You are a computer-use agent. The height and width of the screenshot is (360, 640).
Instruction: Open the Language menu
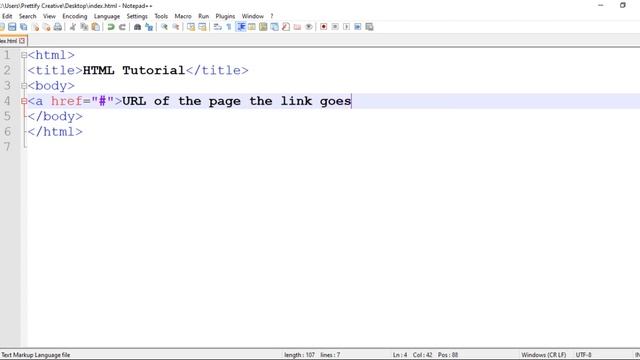(107, 16)
